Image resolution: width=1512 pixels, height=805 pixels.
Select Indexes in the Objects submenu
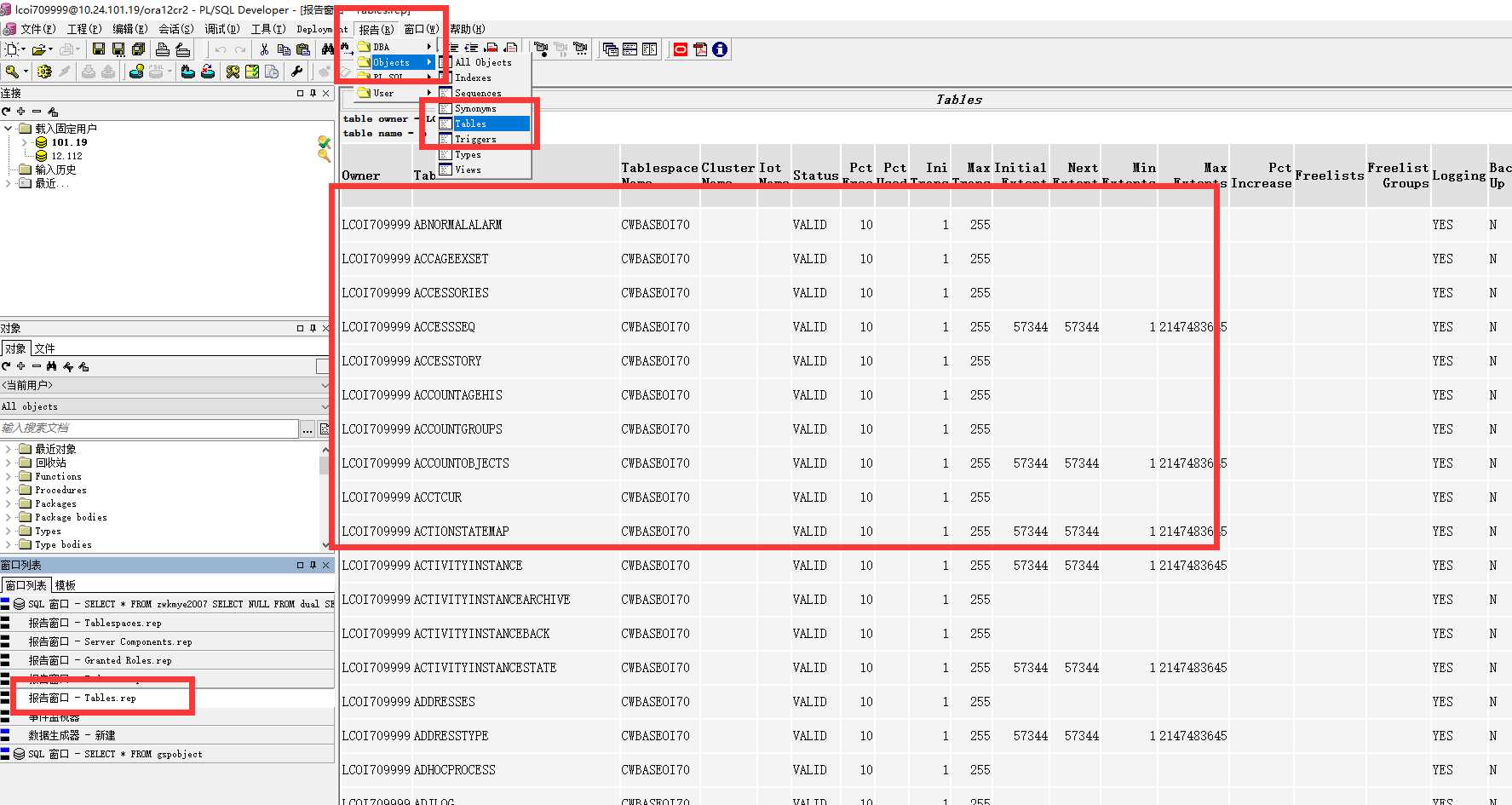(x=484, y=78)
